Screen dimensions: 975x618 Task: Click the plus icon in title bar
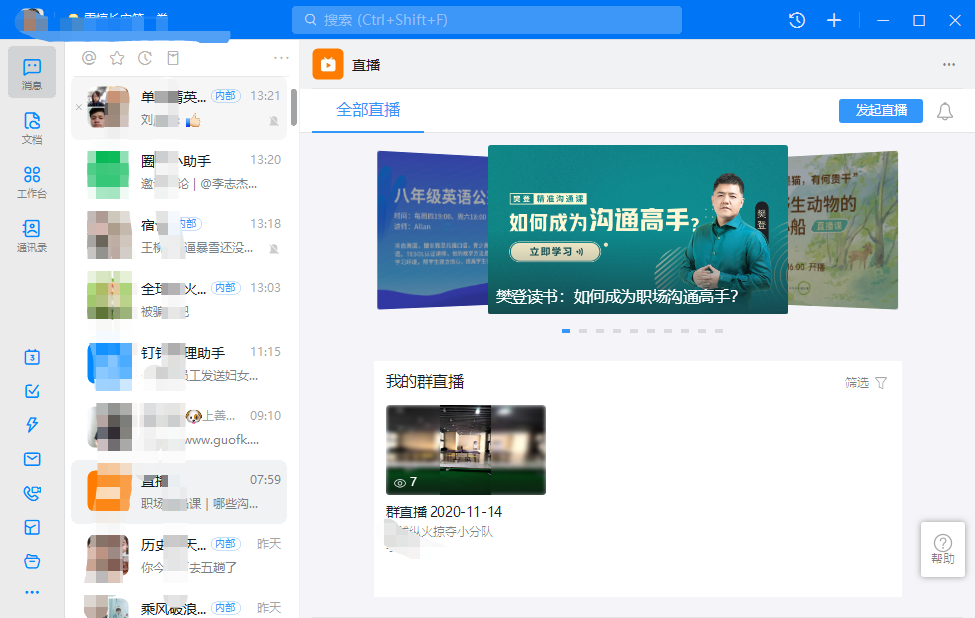[834, 20]
